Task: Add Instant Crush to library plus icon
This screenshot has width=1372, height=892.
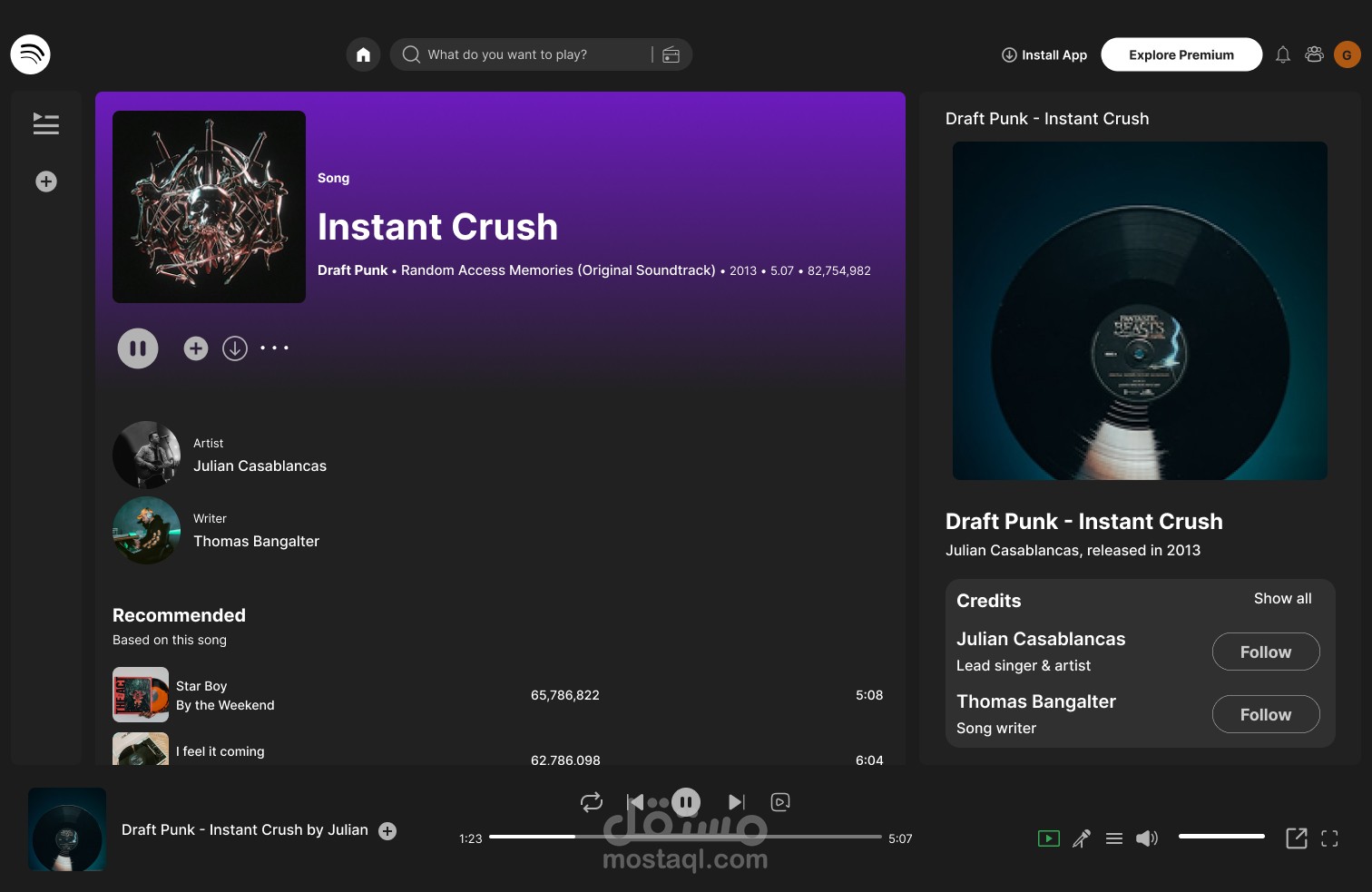Action: point(196,348)
